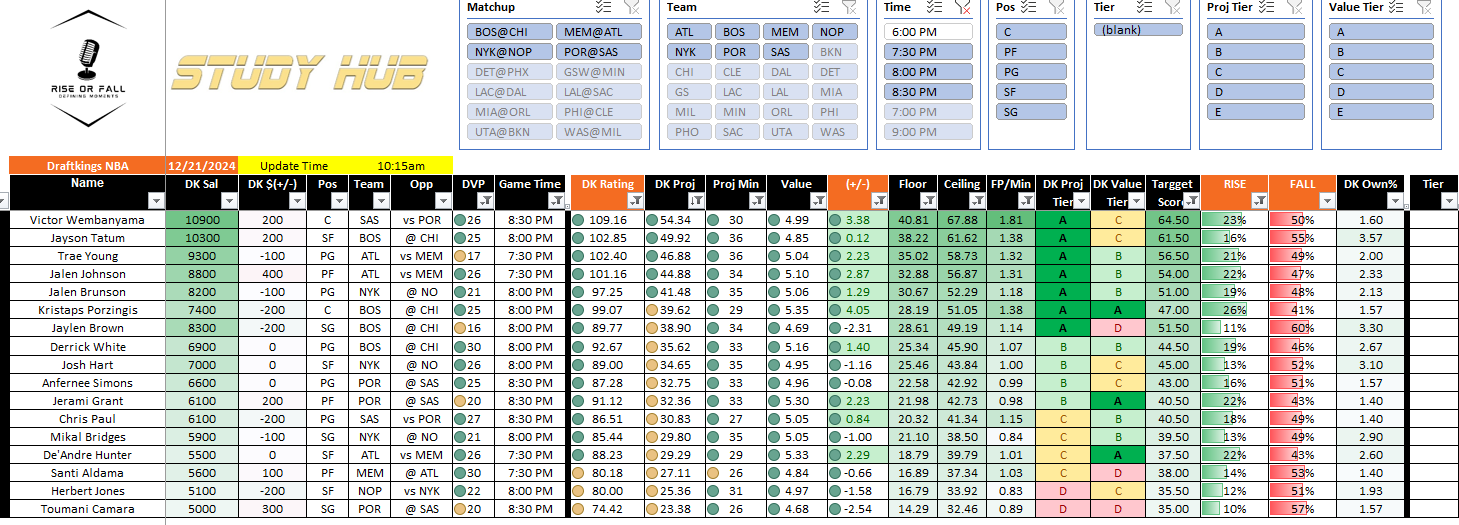Toggle multi-select on the Proj Tier slicer
This screenshot has height=525, width=1459.
1265,7
